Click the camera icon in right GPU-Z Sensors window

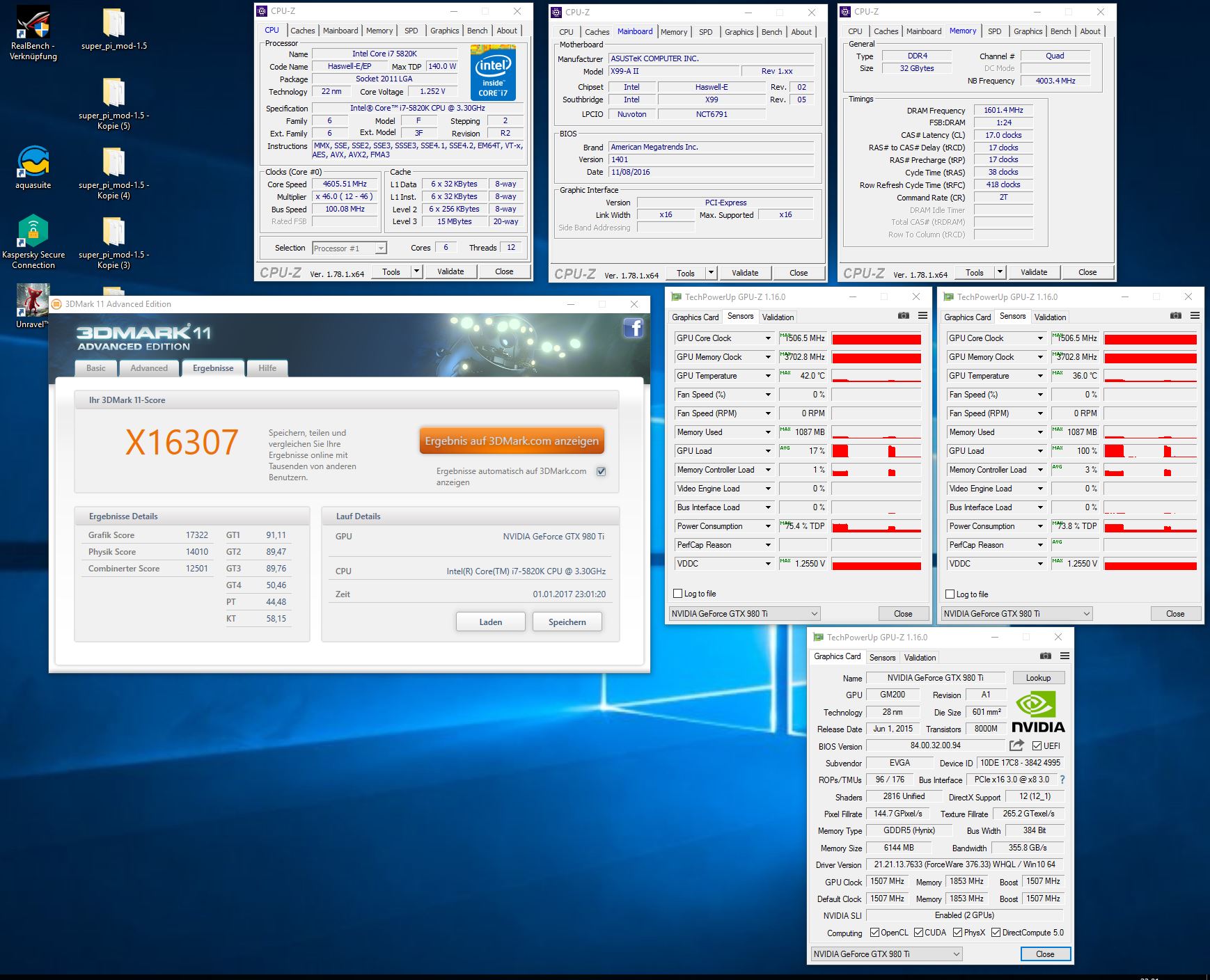pyautogui.click(x=1176, y=315)
